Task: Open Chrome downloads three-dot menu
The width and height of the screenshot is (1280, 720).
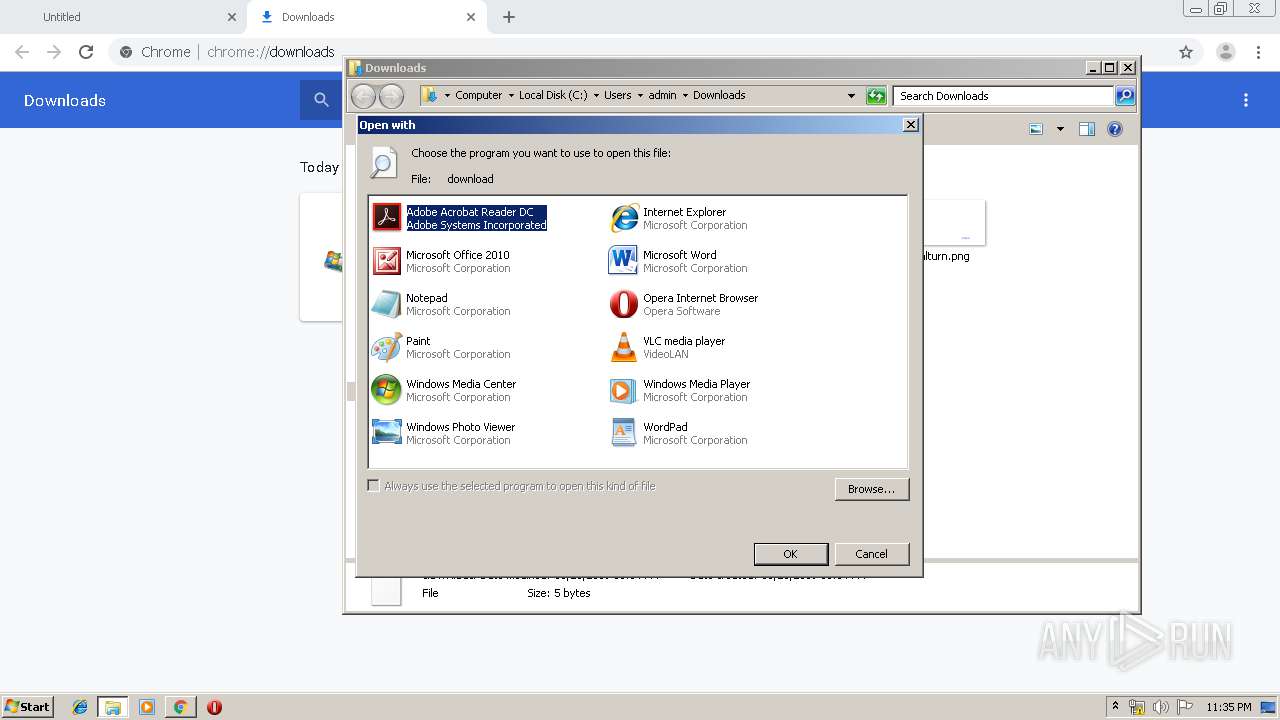Action: (1246, 100)
